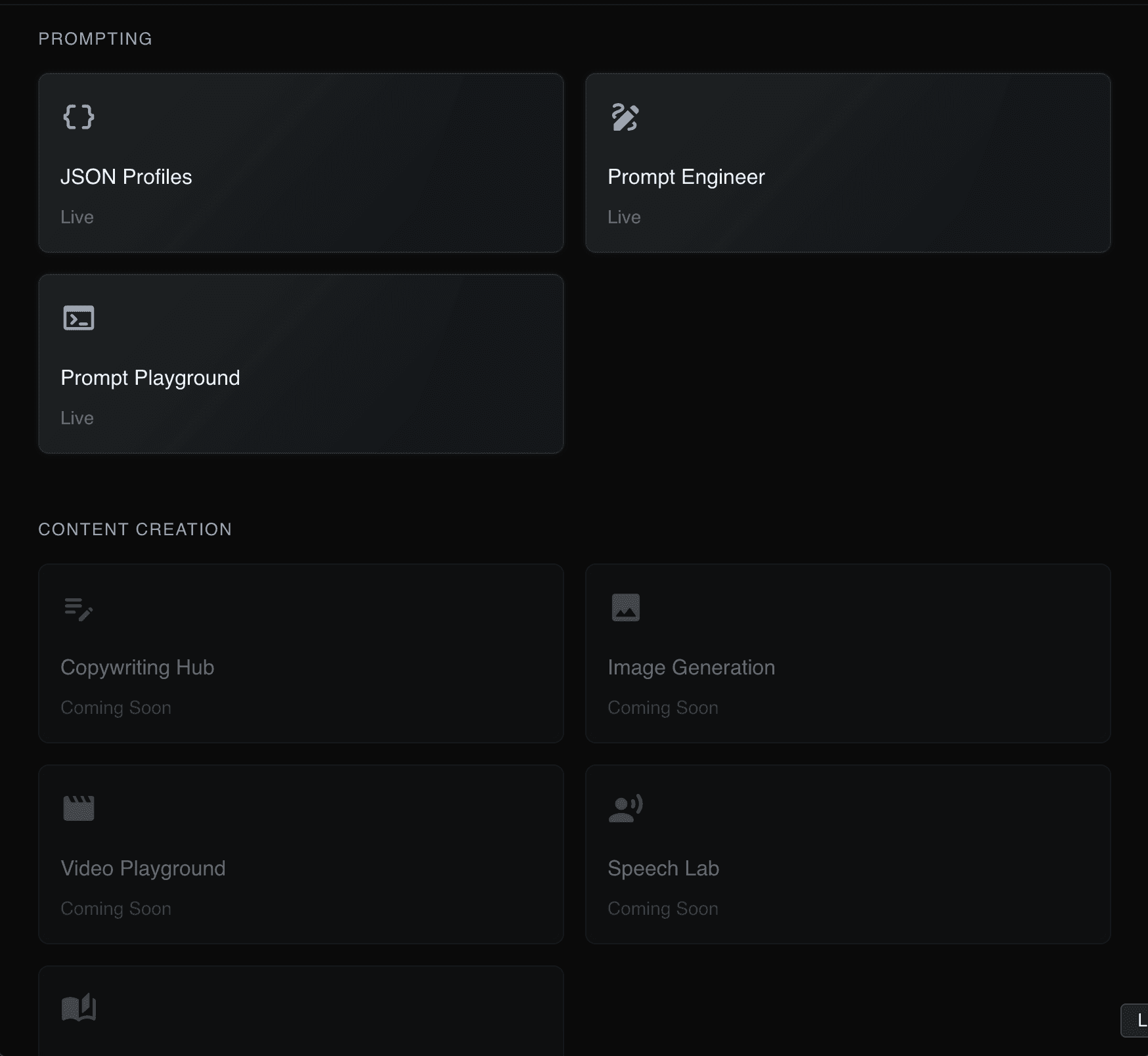The image size is (1148, 1056).
Task: Click the Speech Lab voice icon
Action: (x=626, y=808)
